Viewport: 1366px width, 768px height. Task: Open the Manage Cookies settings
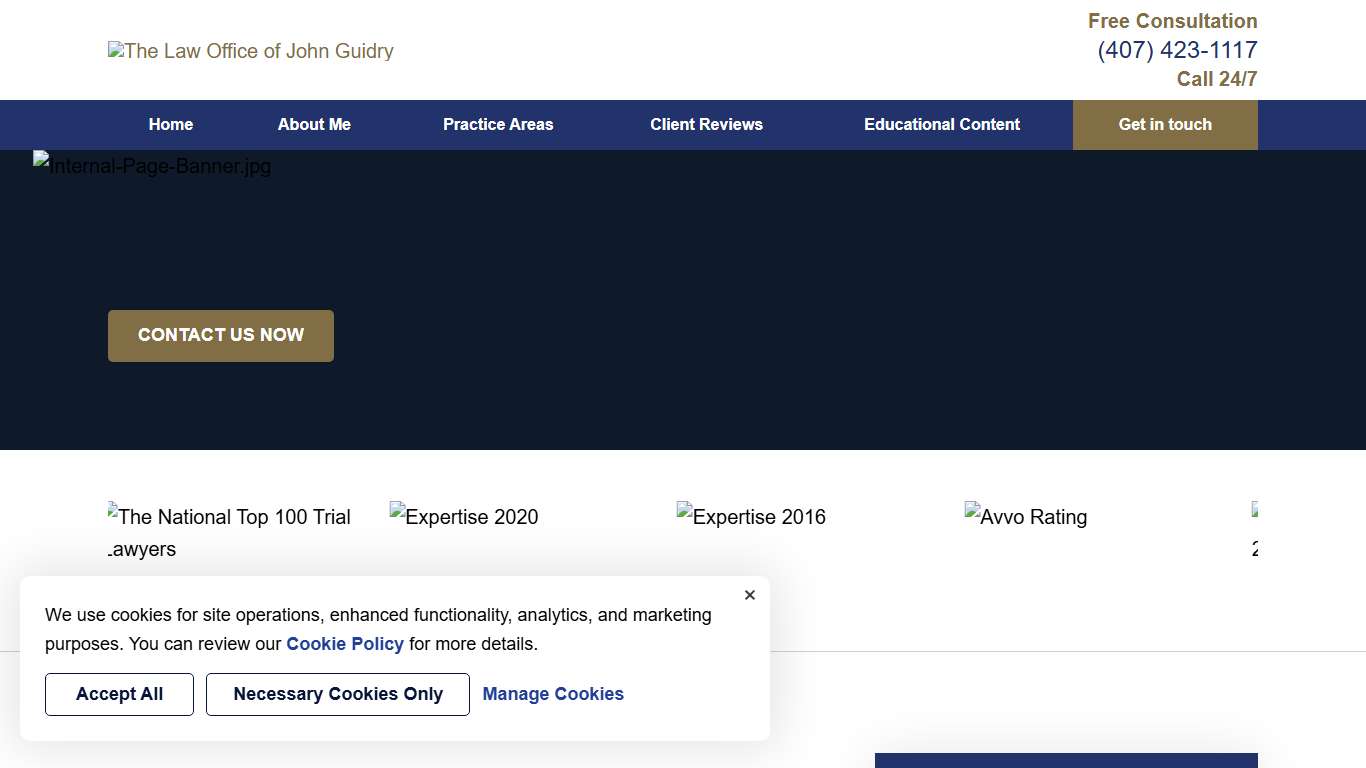tap(553, 694)
